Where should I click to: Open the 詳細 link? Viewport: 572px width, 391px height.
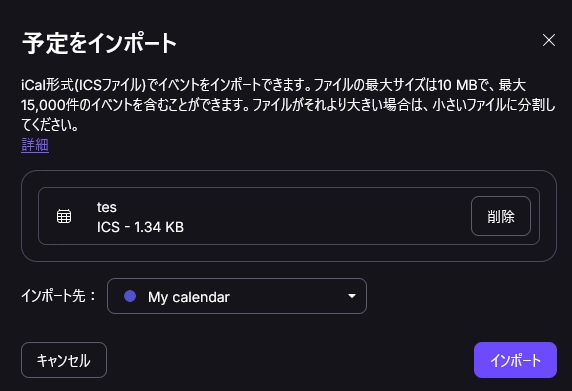[x=35, y=145]
